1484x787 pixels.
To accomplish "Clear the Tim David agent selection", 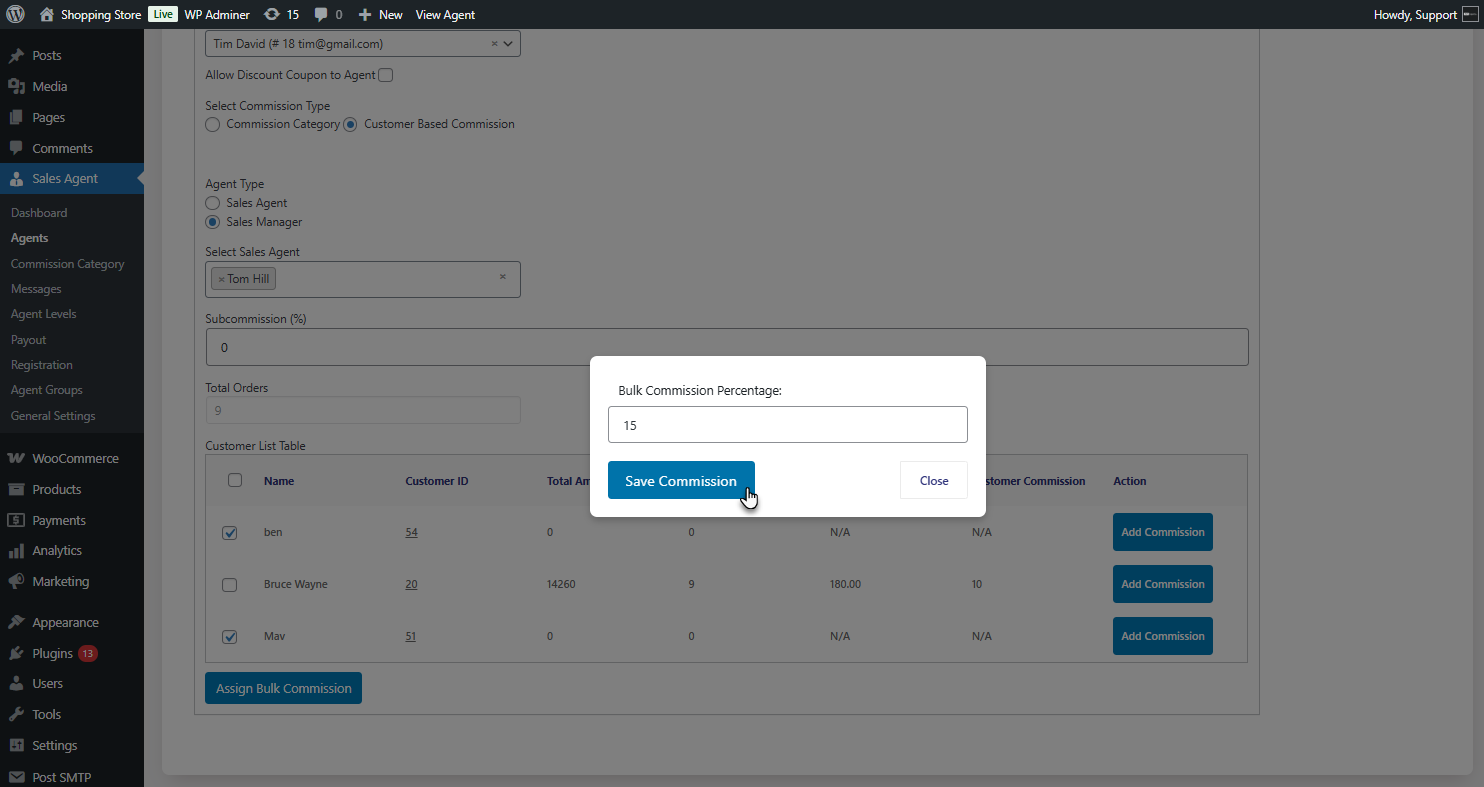I will pyautogui.click(x=494, y=44).
